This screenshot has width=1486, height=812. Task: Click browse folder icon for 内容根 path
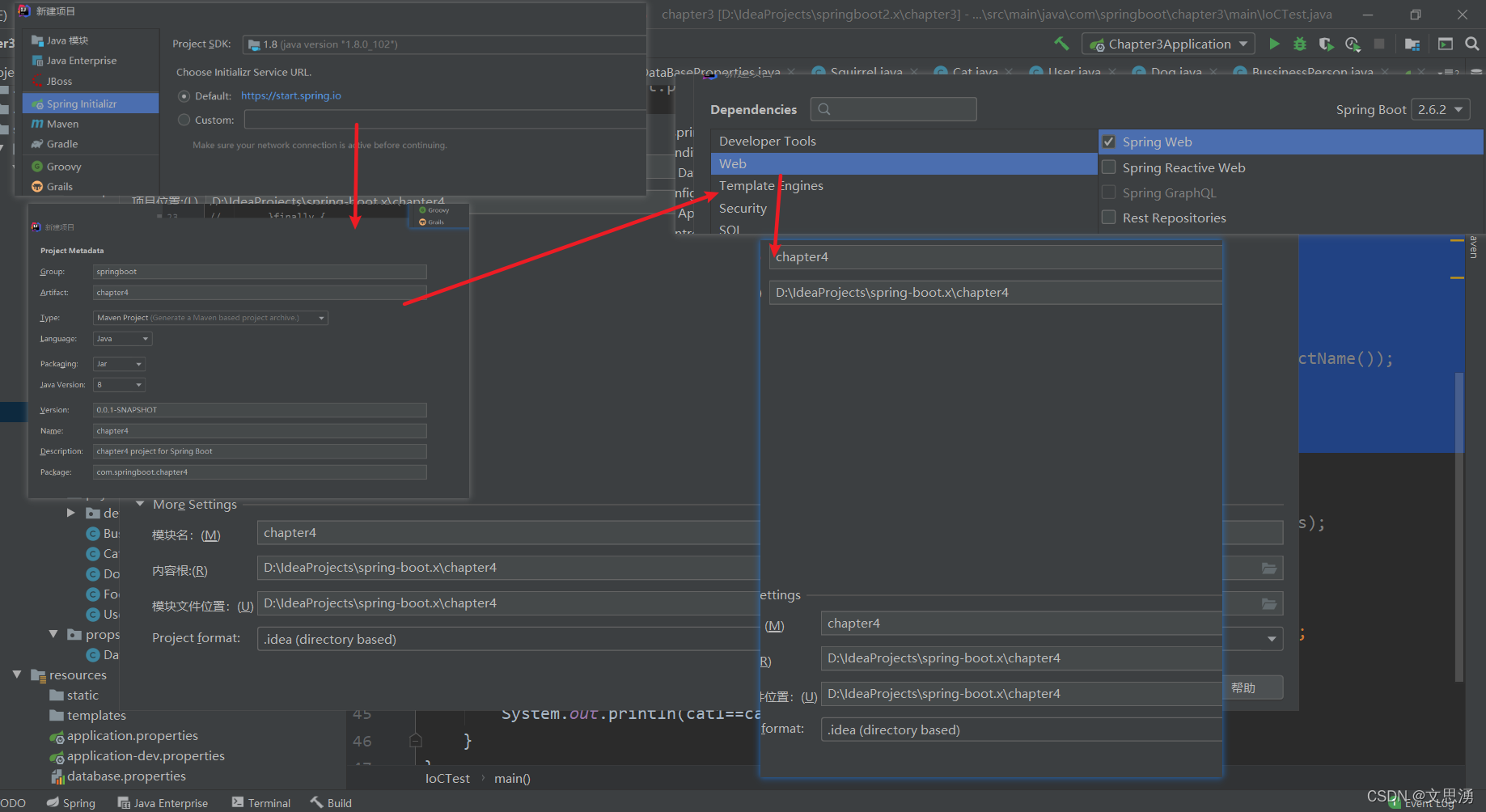1269,569
